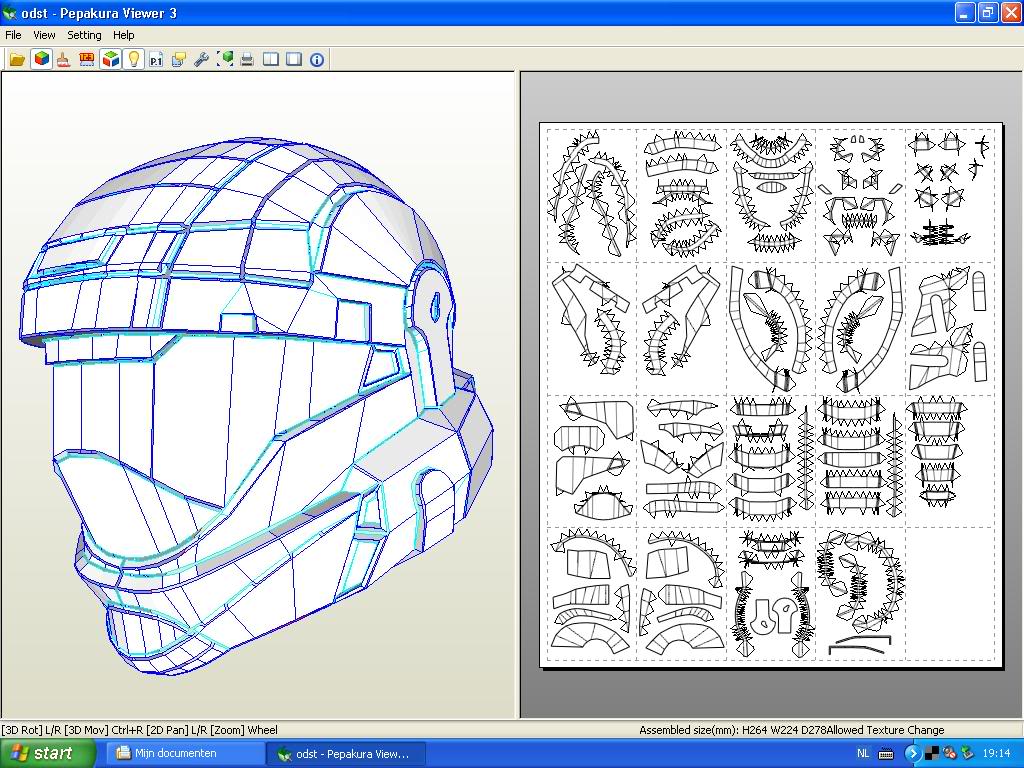Click the yellow note annotation icon
This screenshot has width=1024, height=768.
179,60
